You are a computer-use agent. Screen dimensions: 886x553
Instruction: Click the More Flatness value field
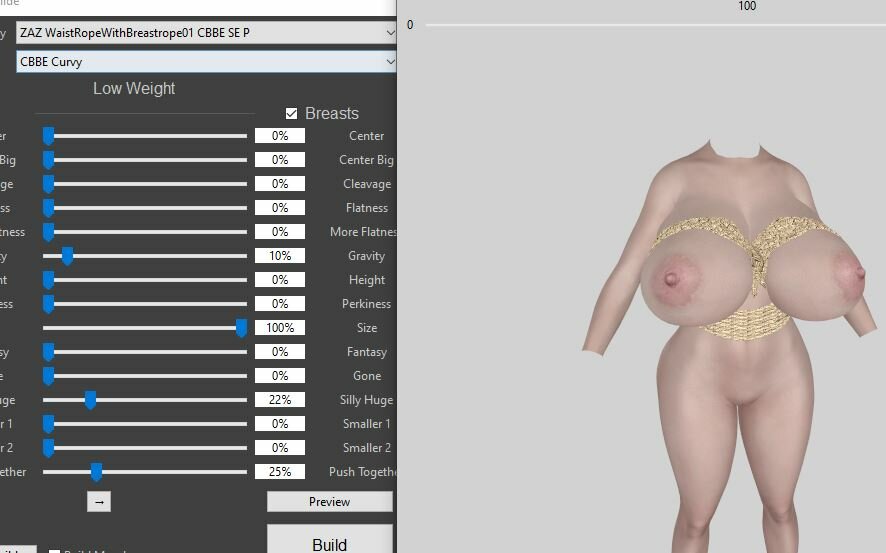pyautogui.click(x=280, y=232)
